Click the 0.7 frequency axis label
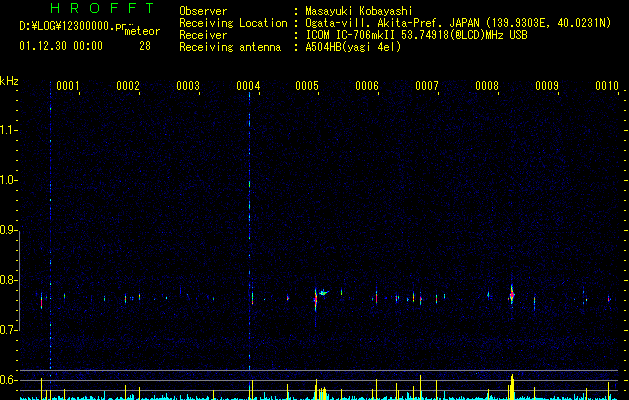 pos(9,330)
